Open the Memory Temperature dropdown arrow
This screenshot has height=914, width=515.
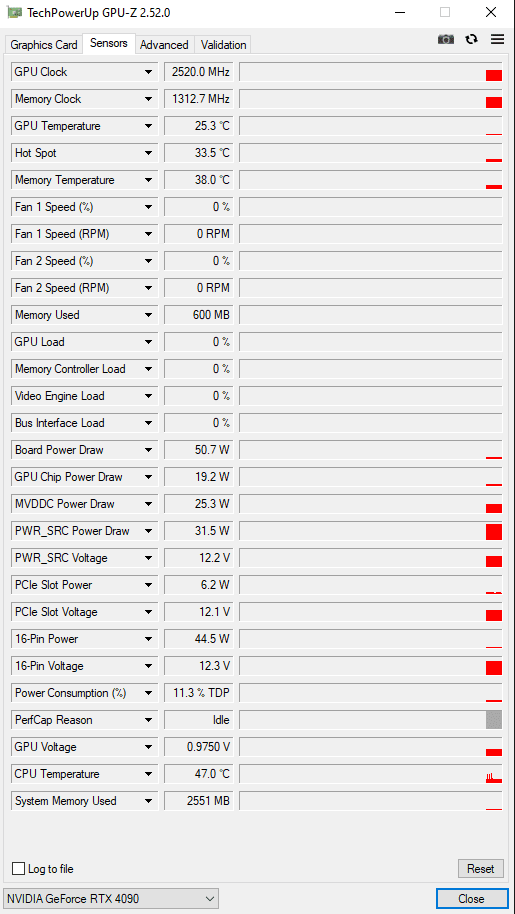pyautogui.click(x=149, y=180)
